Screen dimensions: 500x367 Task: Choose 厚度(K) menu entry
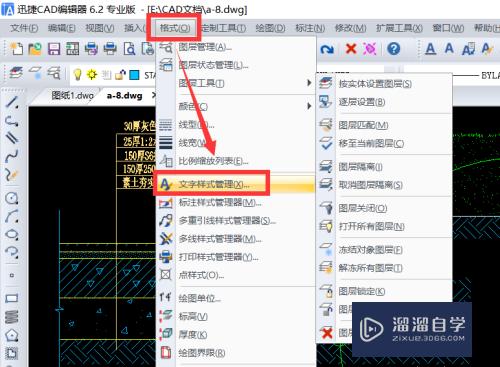(x=235, y=334)
